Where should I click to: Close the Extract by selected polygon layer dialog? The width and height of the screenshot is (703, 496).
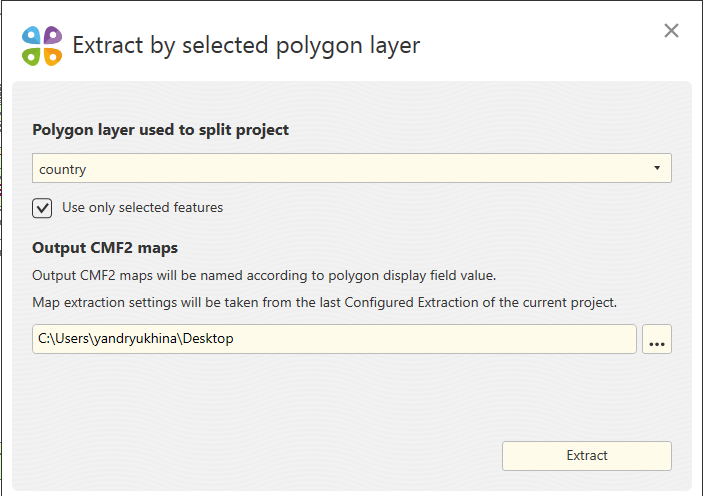coord(671,30)
